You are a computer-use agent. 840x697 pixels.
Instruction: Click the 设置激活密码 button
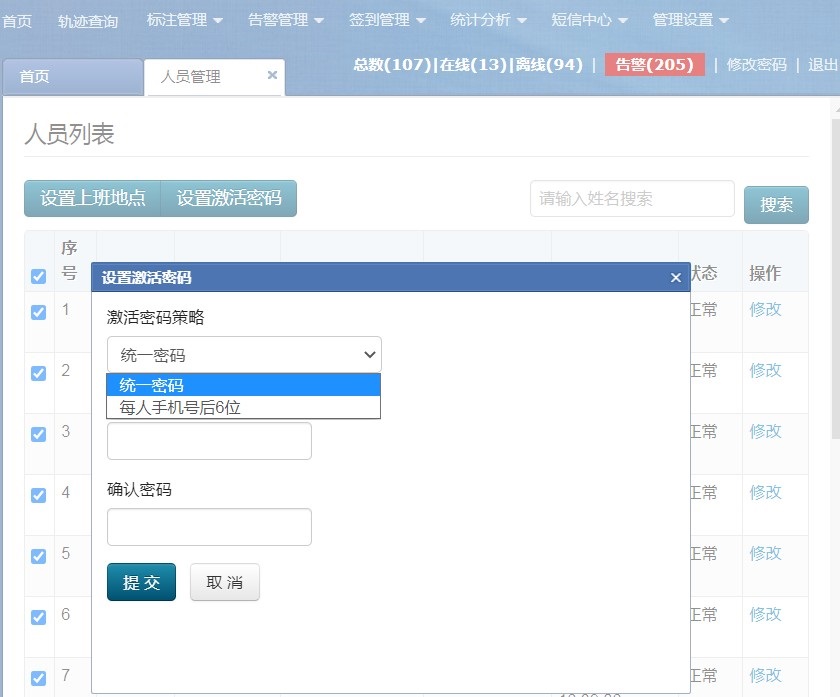229,198
